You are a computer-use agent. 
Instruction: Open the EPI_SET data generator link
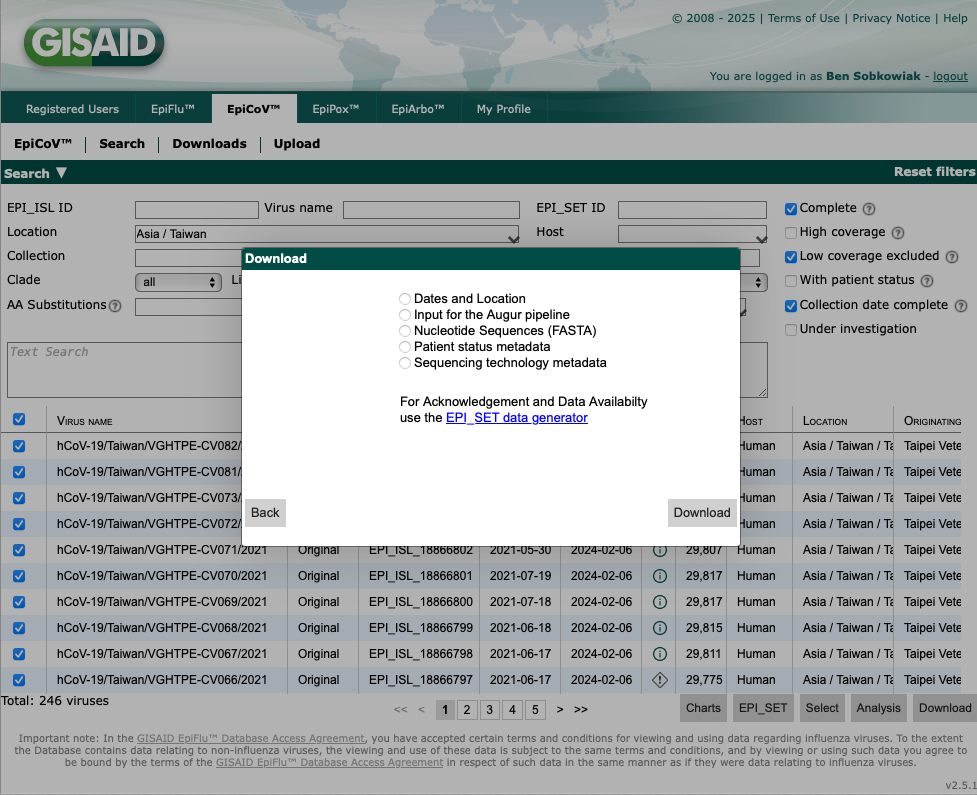(516, 418)
